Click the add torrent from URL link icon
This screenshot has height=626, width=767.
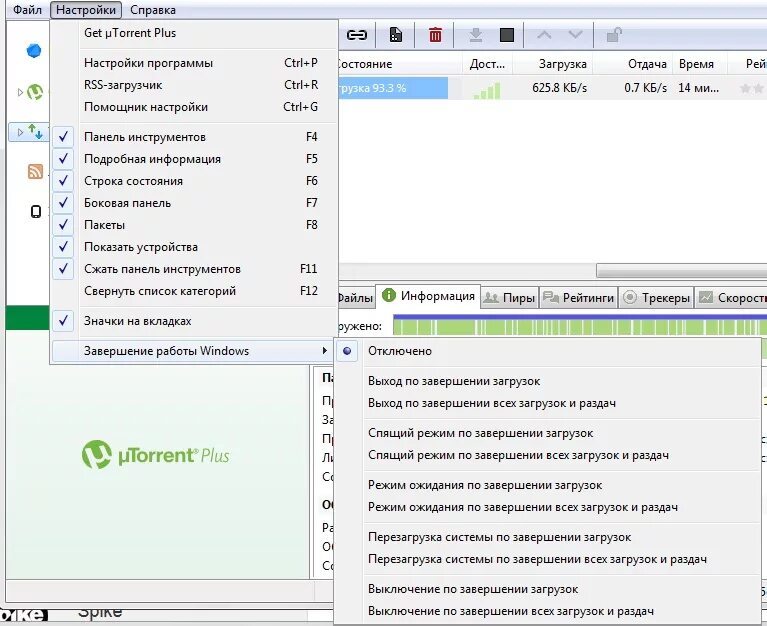(357, 35)
